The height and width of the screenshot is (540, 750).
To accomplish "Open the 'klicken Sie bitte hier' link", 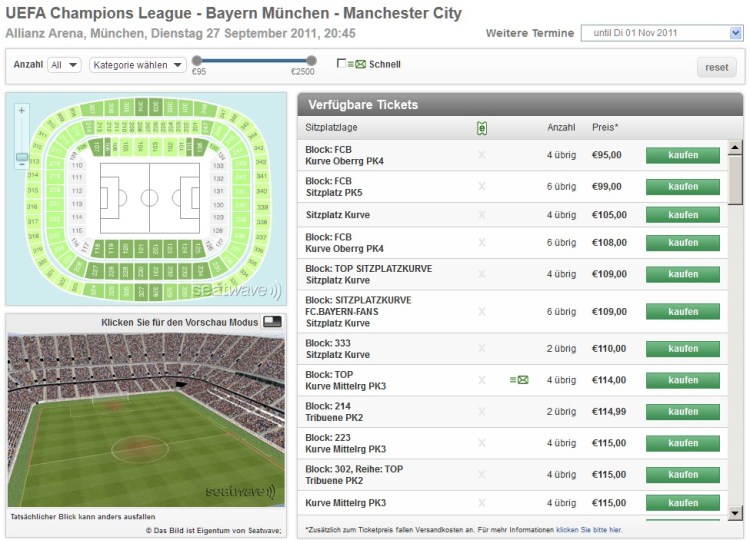I will (588, 530).
